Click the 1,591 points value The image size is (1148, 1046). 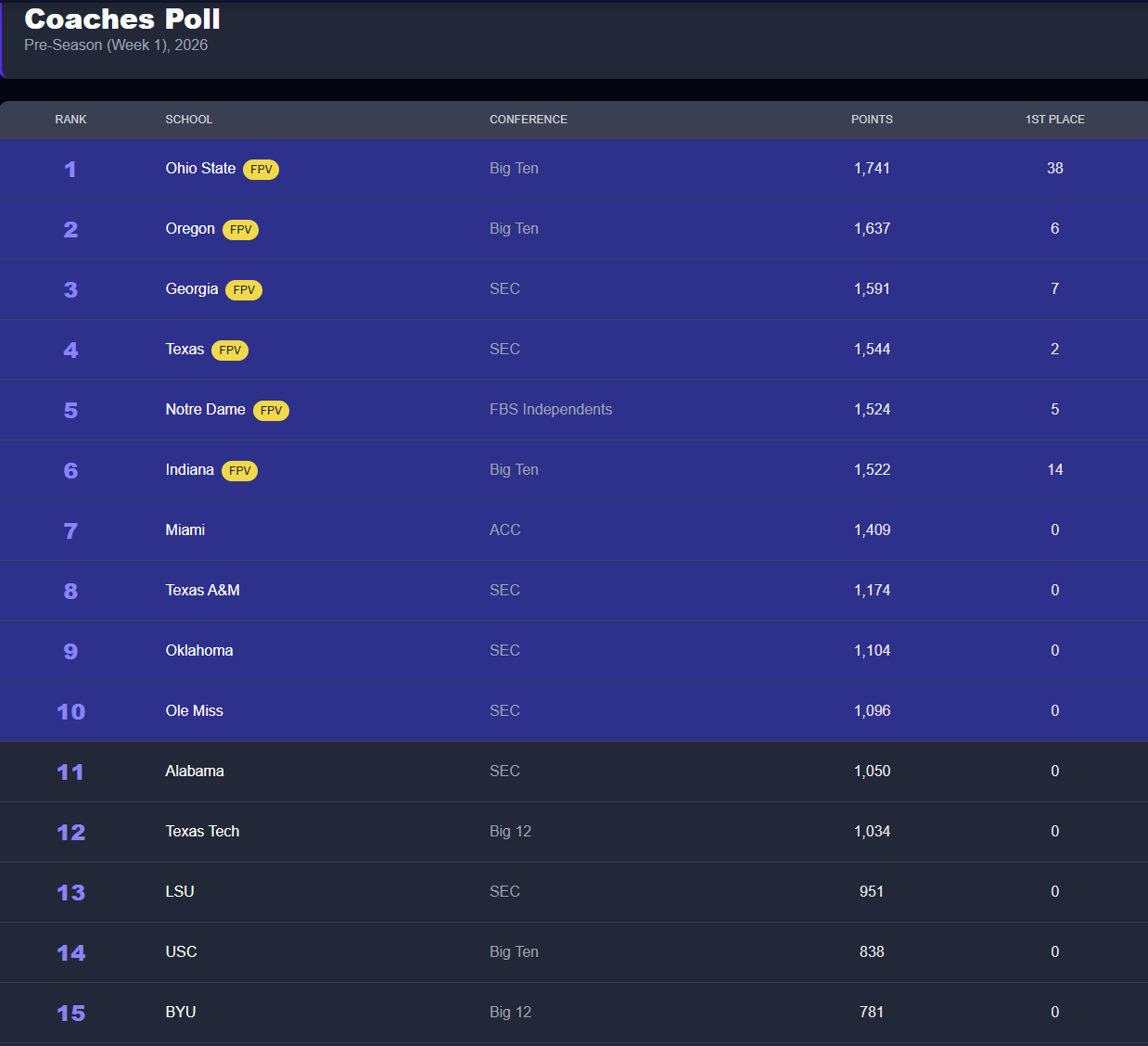[x=872, y=288]
